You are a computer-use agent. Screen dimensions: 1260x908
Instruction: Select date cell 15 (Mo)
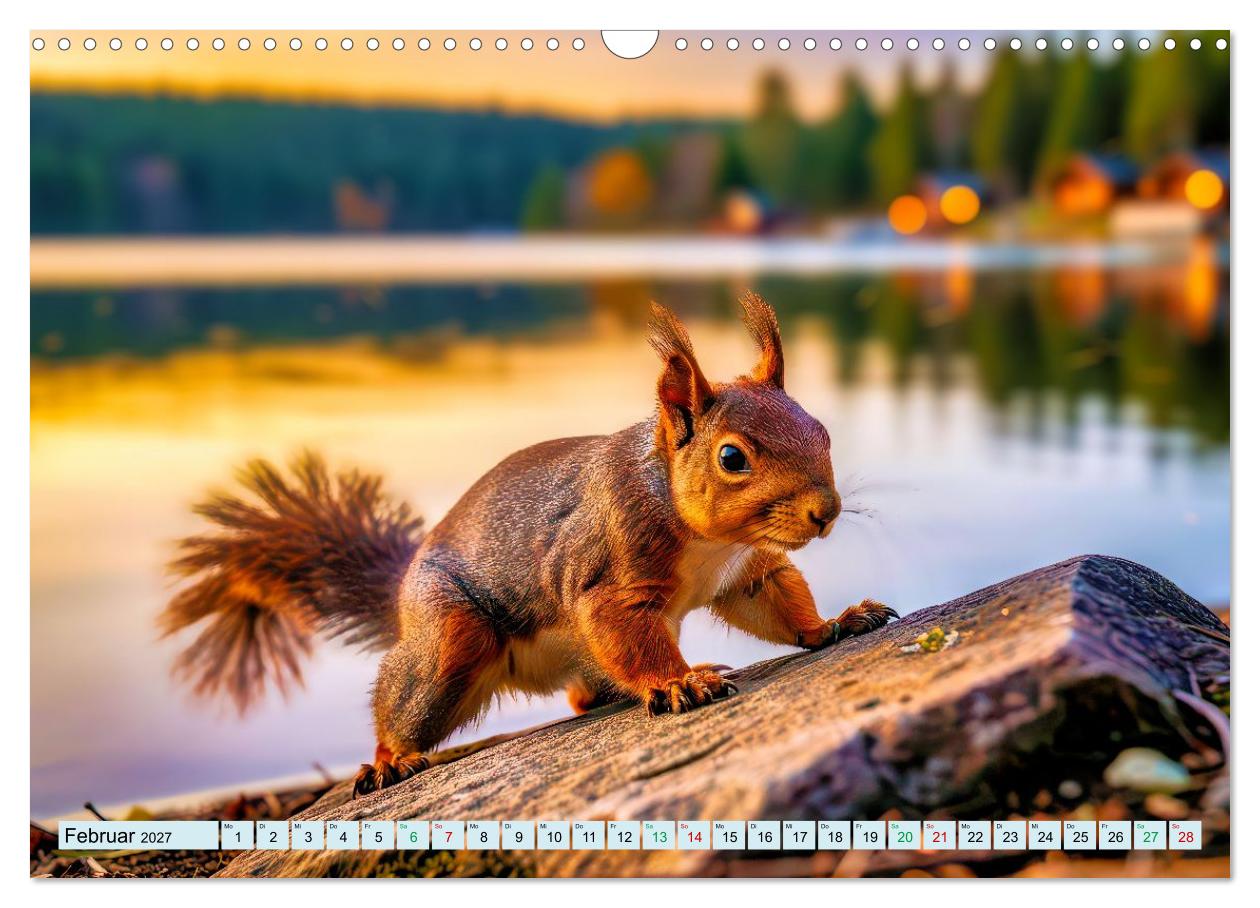(728, 836)
